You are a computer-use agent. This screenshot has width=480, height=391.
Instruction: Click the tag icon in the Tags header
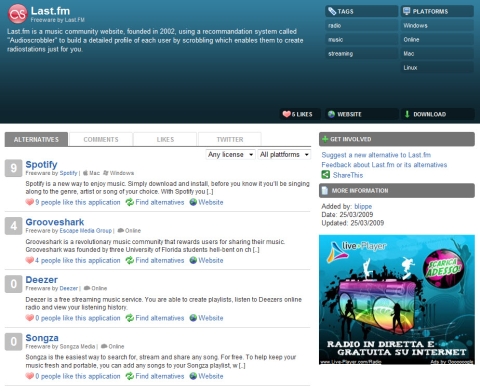pos(332,11)
